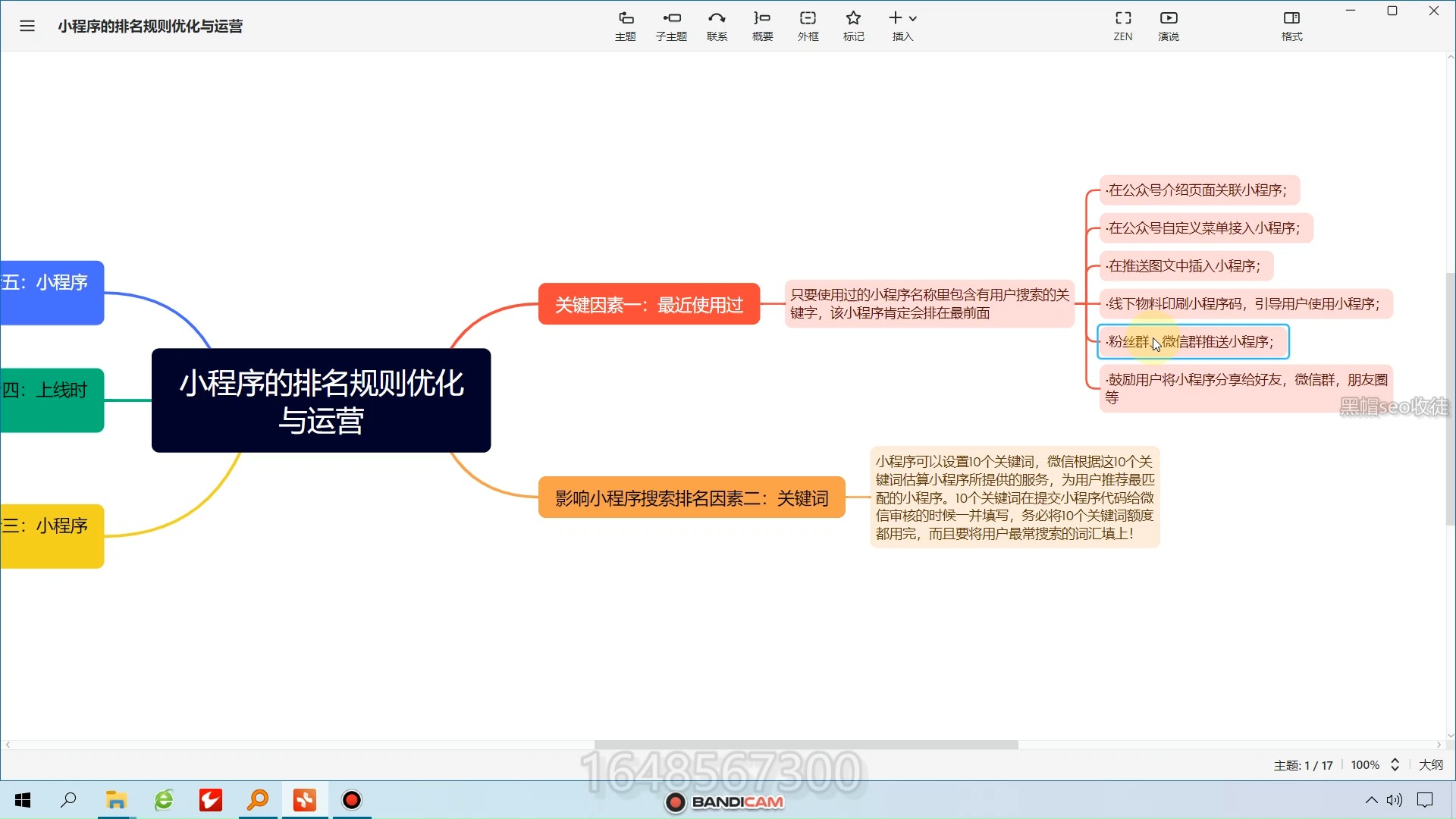The height and width of the screenshot is (819, 1456).
Task: Open the 标记 marker tool
Action: coord(853,26)
